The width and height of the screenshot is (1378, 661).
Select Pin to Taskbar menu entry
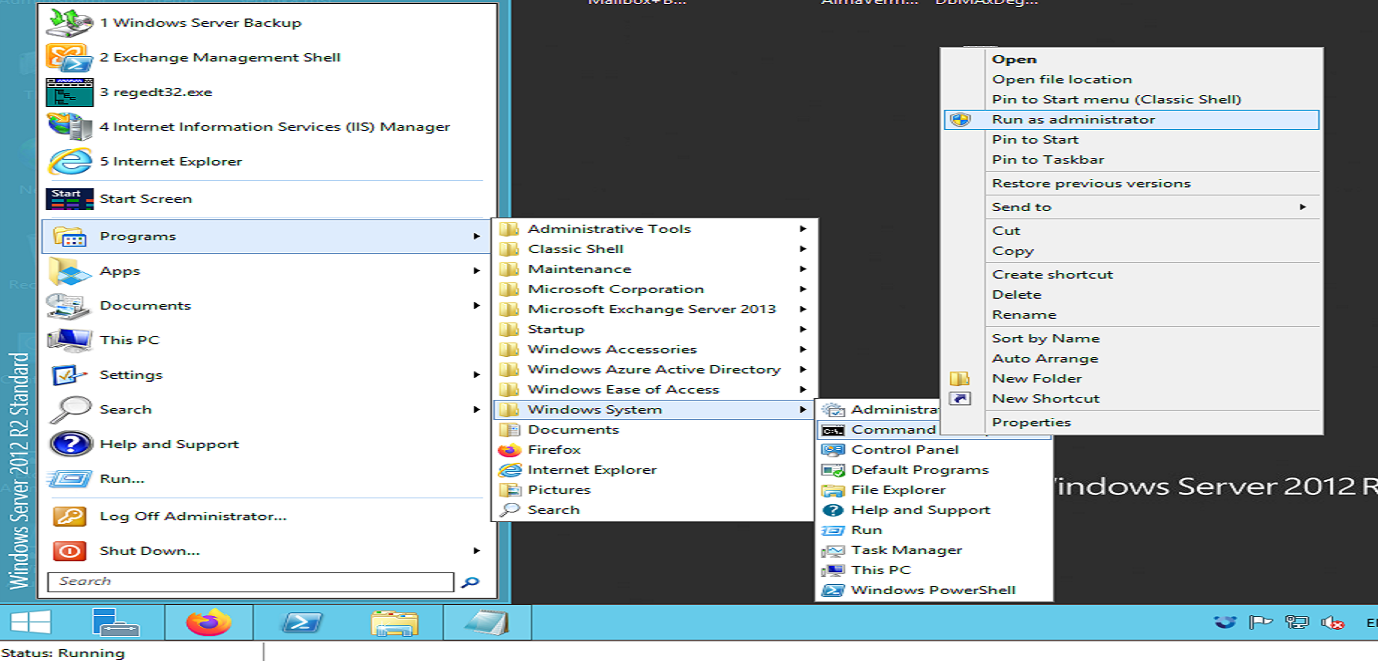[1047, 159]
